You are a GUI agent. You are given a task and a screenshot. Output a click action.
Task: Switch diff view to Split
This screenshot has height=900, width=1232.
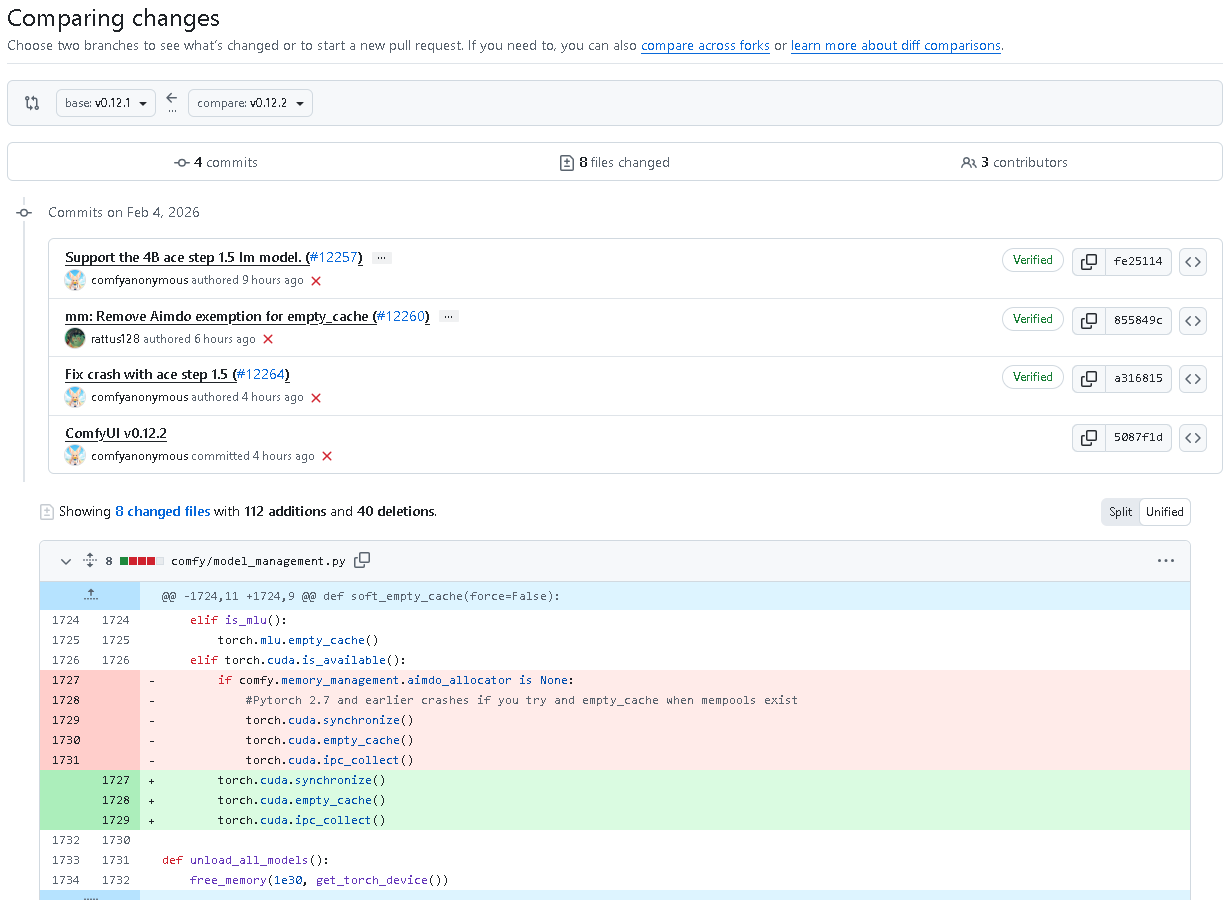(x=1120, y=512)
